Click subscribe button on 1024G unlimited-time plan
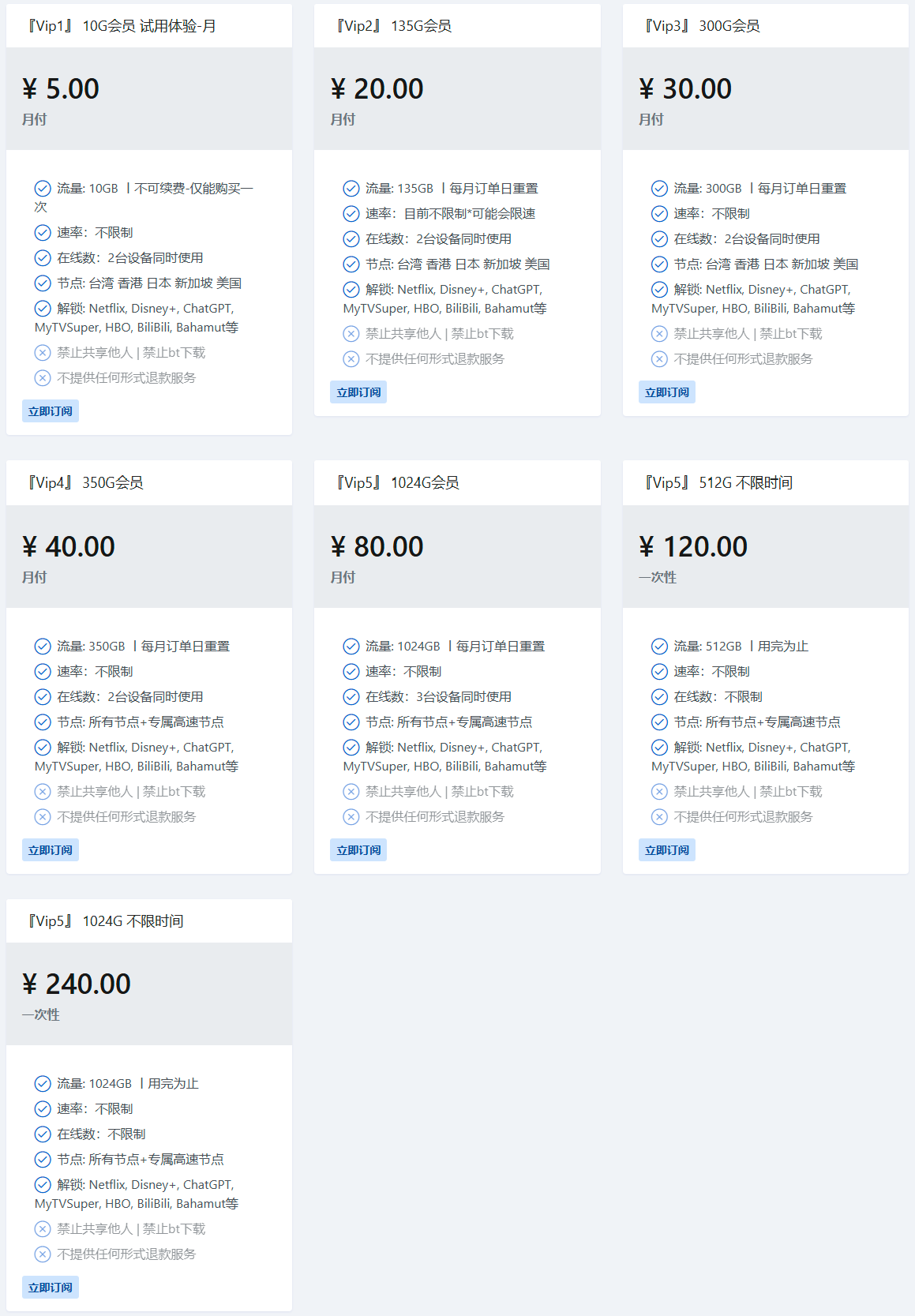The width and height of the screenshot is (915, 1316). coord(51,1288)
